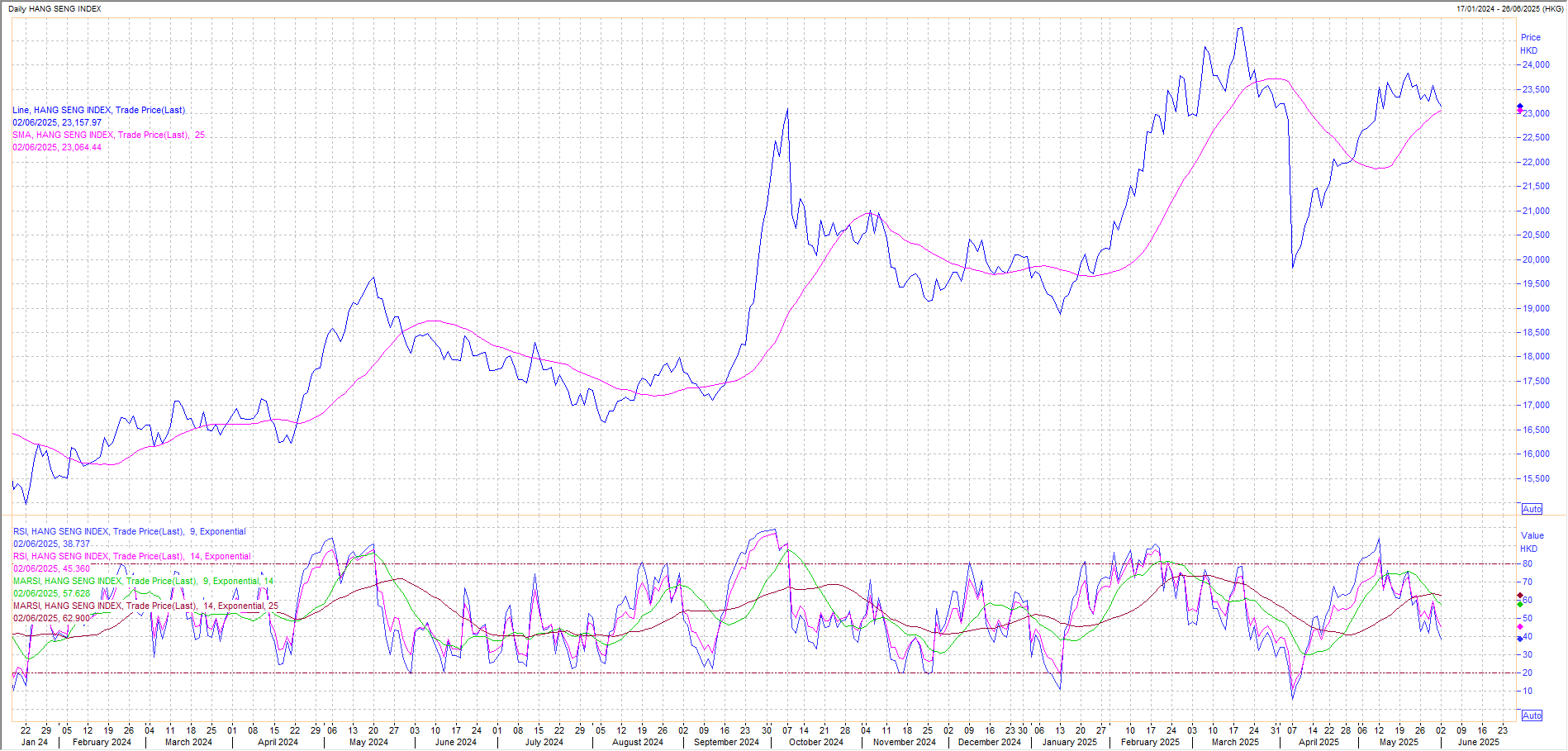Click the RSI value '38.737'
Viewport: 1568px width, 751px height.
(76, 544)
